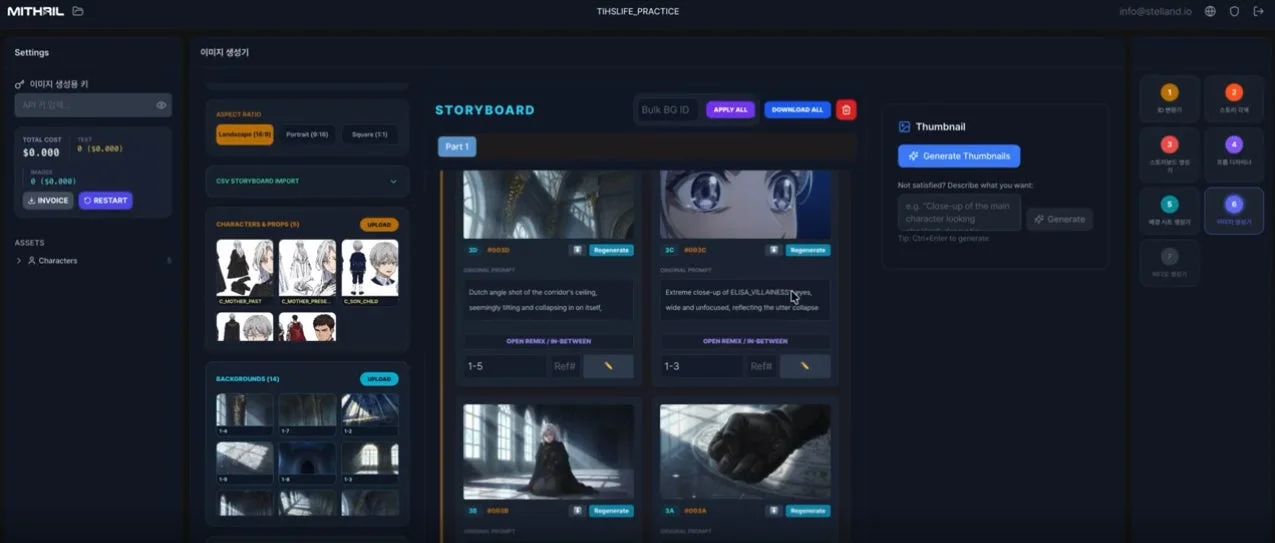Click the thumbnail description text field
The width and height of the screenshot is (1275, 543).
point(959,212)
